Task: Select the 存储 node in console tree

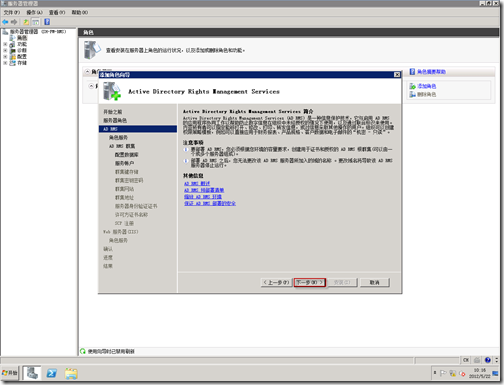Action: [x=22, y=63]
